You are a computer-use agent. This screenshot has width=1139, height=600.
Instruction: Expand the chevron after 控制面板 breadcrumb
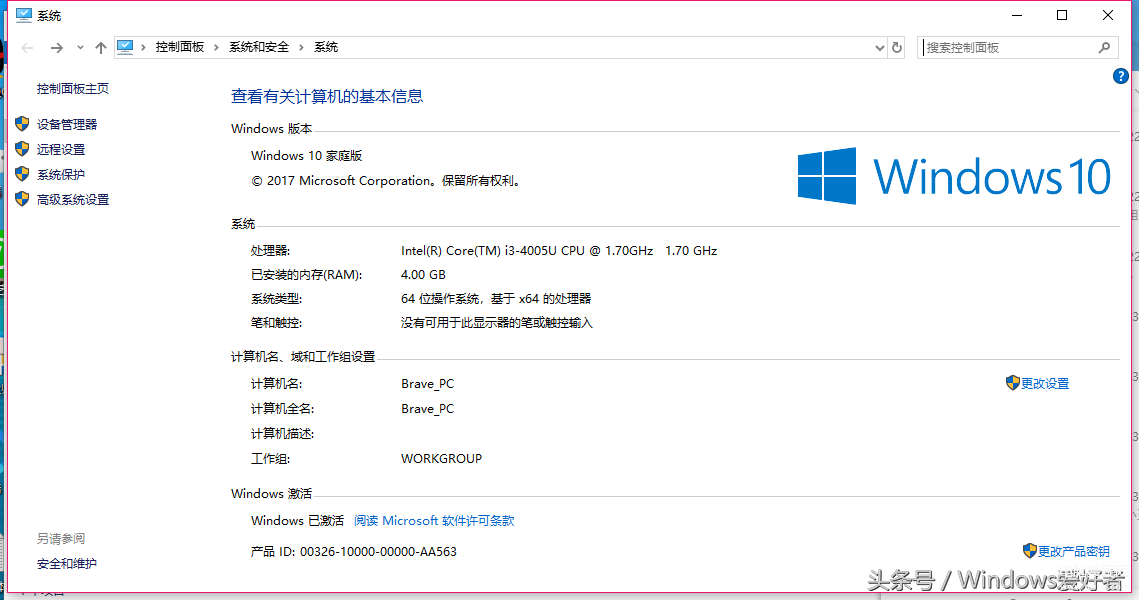pyautogui.click(x=216, y=47)
